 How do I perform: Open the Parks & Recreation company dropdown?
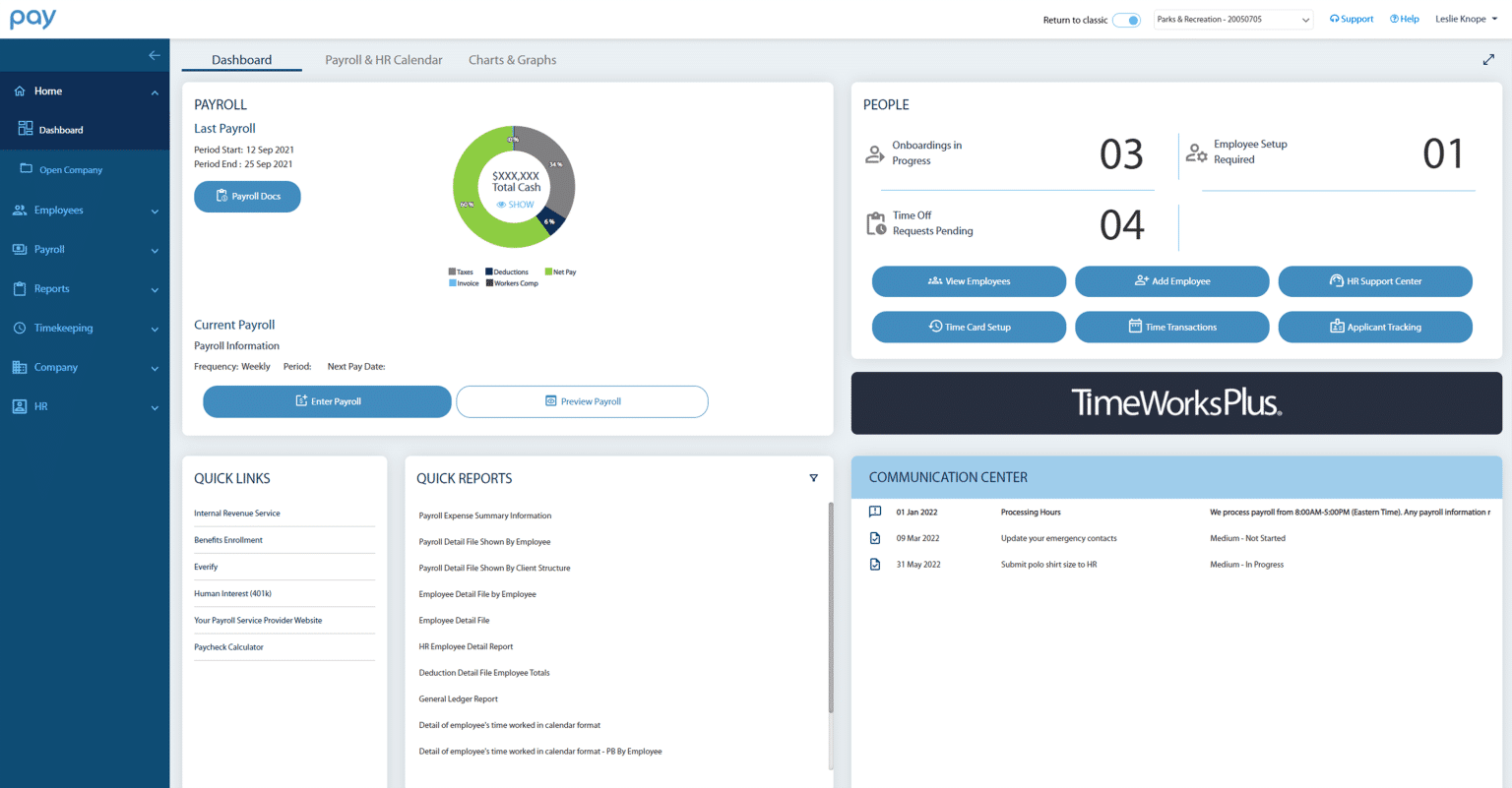coord(1232,19)
